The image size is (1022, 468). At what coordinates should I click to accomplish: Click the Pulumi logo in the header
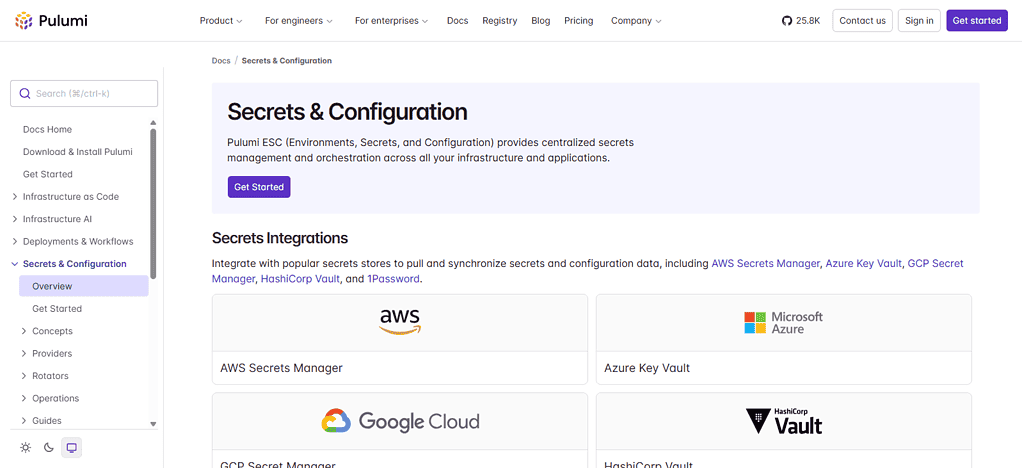pyautogui.click(x=51, y=21)
